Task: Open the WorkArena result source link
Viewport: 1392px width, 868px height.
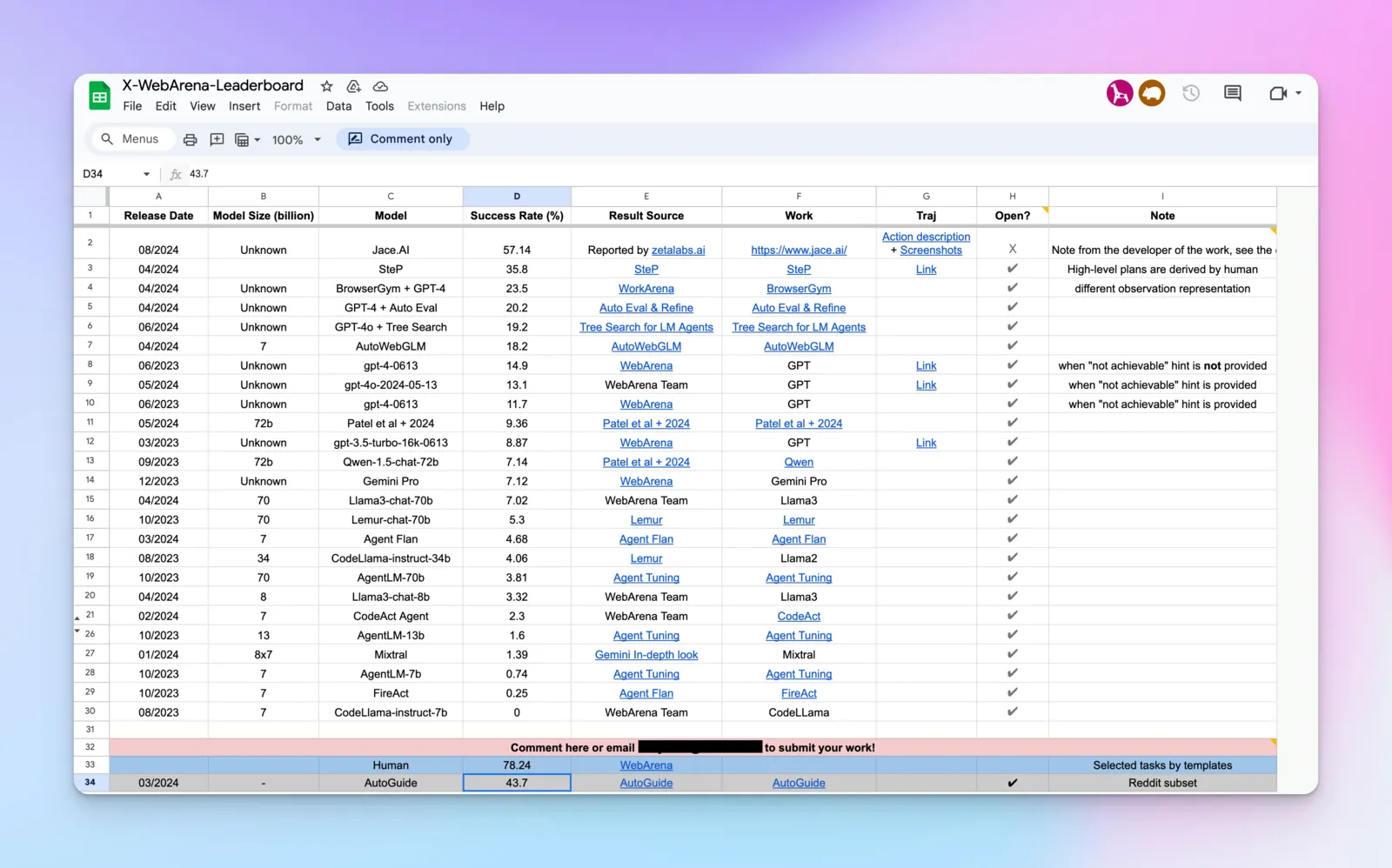Action: click(646, 289)
